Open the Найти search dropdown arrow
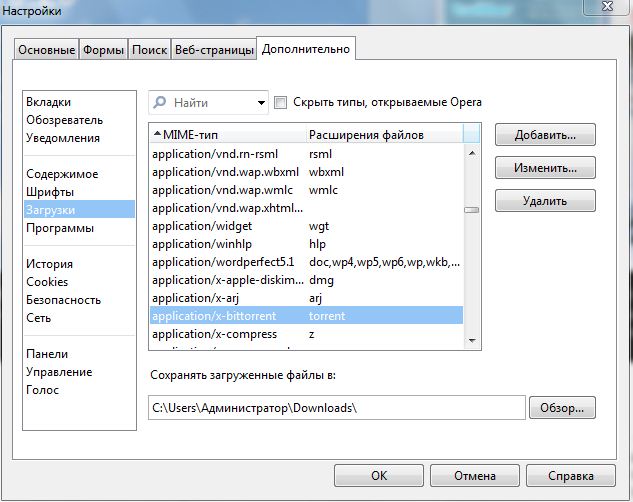633x502 pixels. pyautogui.click(x=262, y=102)
